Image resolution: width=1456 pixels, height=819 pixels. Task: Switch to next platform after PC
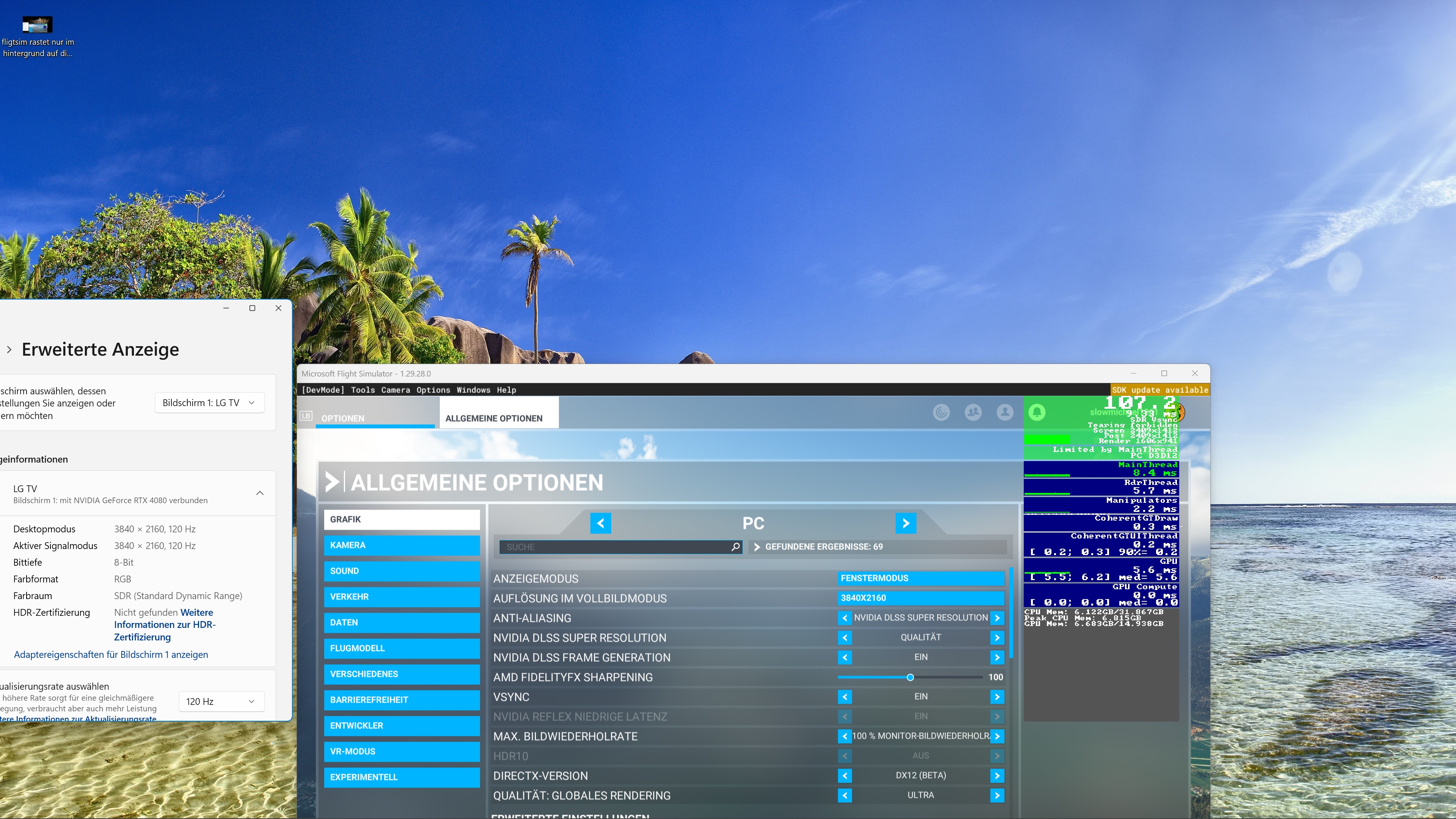(905, 523)
